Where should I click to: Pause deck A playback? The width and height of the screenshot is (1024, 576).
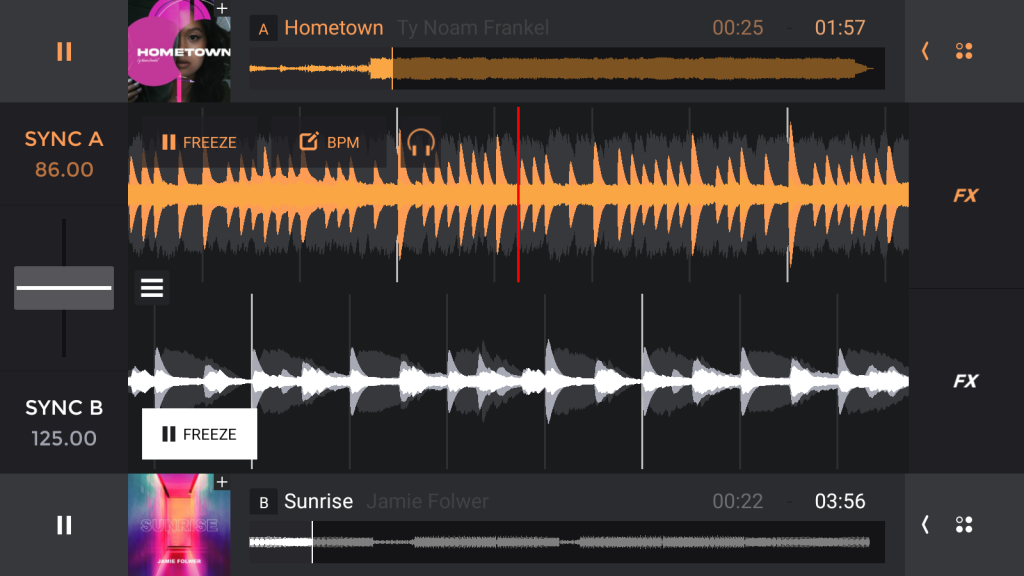64,51
